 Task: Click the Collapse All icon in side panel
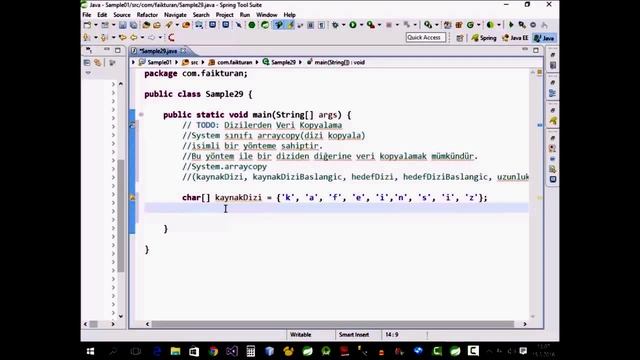tap(87, 62)
